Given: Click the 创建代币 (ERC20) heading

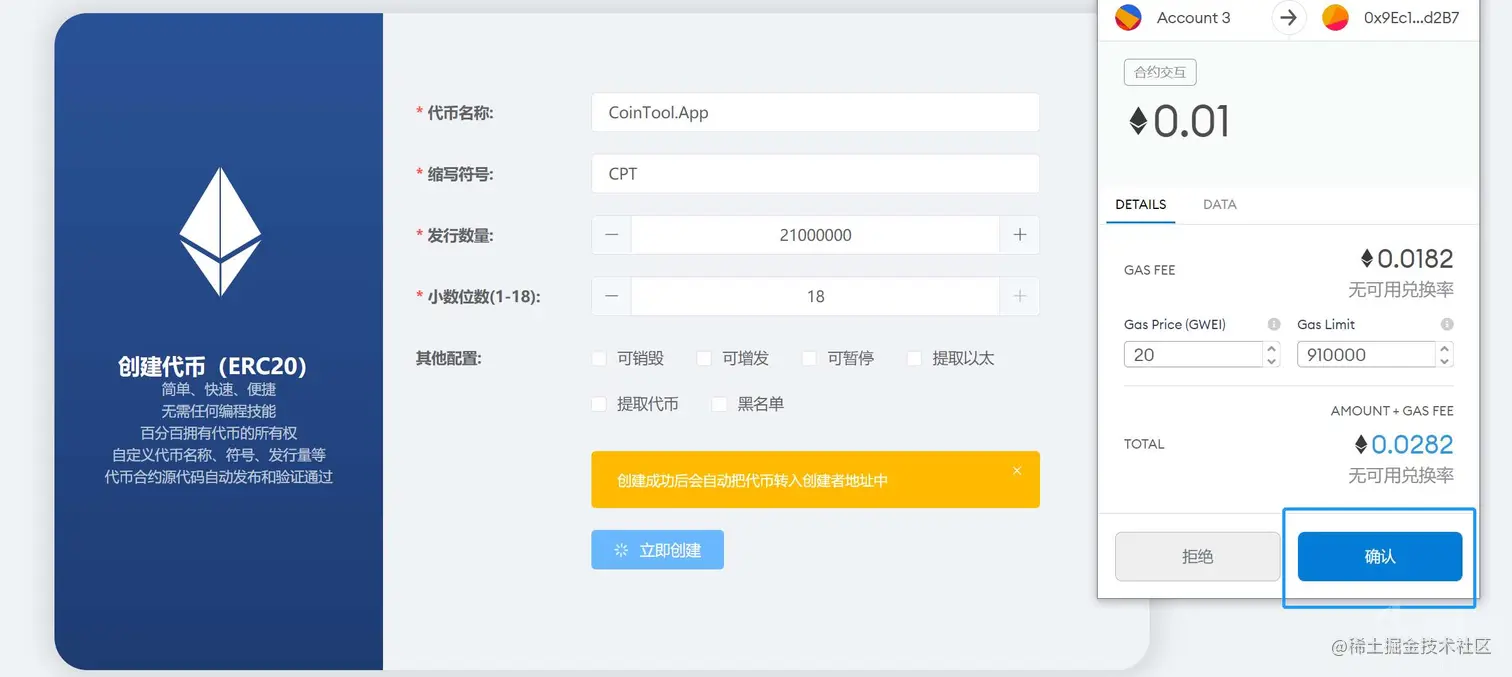Looking at the screenshot, I should [212, 366].
